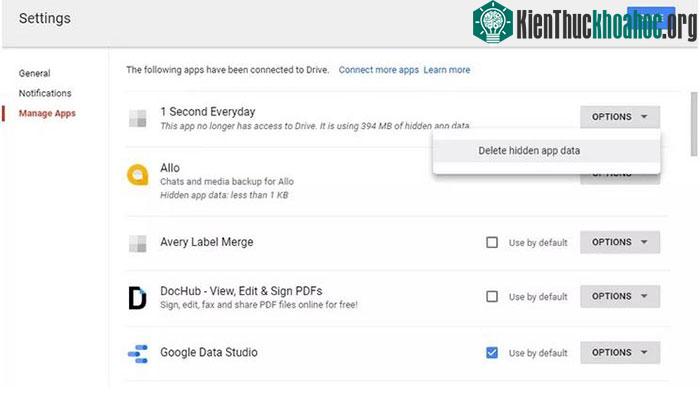Viewport: 700px width, 393px height.
Task: Open OPTIONS dropdown for DocHub
Action: pos(620,297)
